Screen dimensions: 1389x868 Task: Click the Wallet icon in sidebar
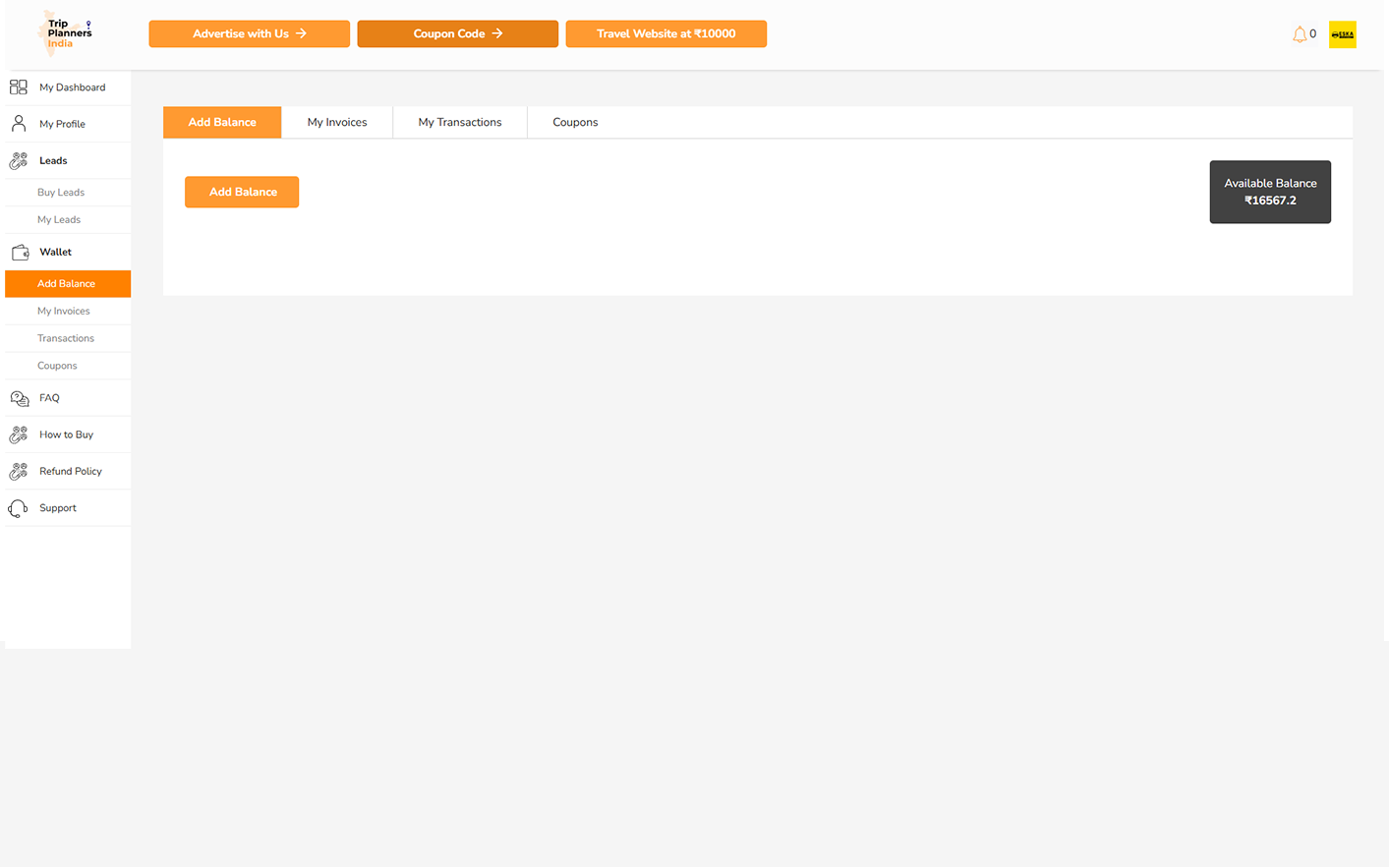20,253
